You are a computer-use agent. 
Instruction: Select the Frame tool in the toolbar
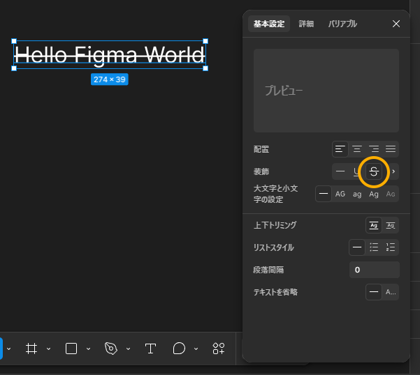pos(31,349)
